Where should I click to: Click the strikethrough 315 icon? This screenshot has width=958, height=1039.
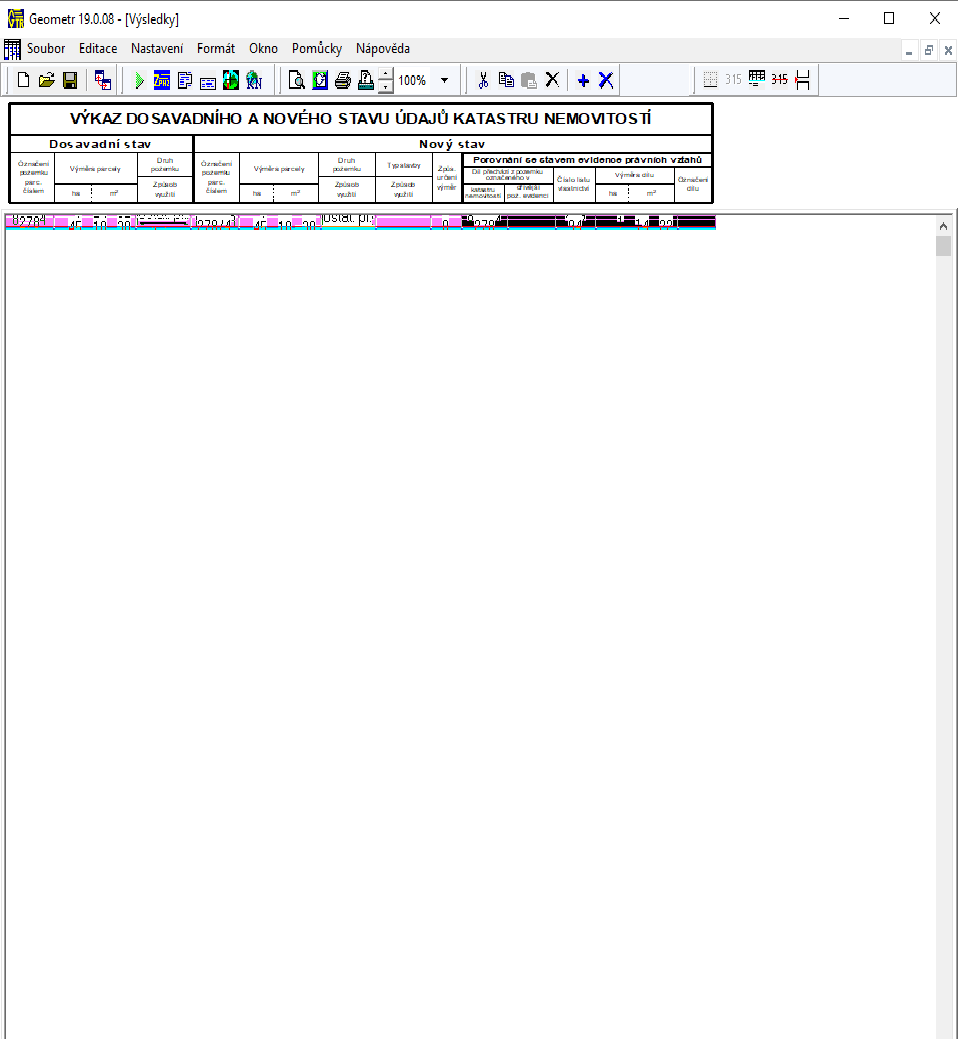779,80
